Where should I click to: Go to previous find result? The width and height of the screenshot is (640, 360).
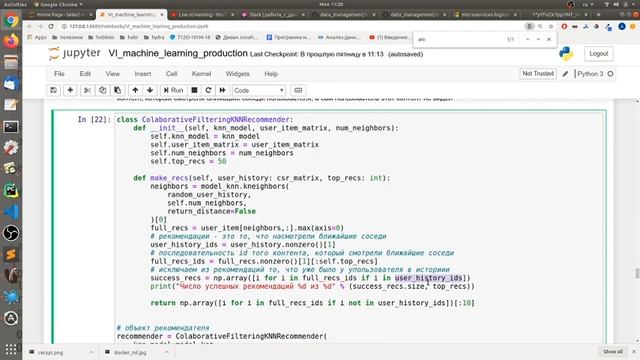[x=527, y=39]
